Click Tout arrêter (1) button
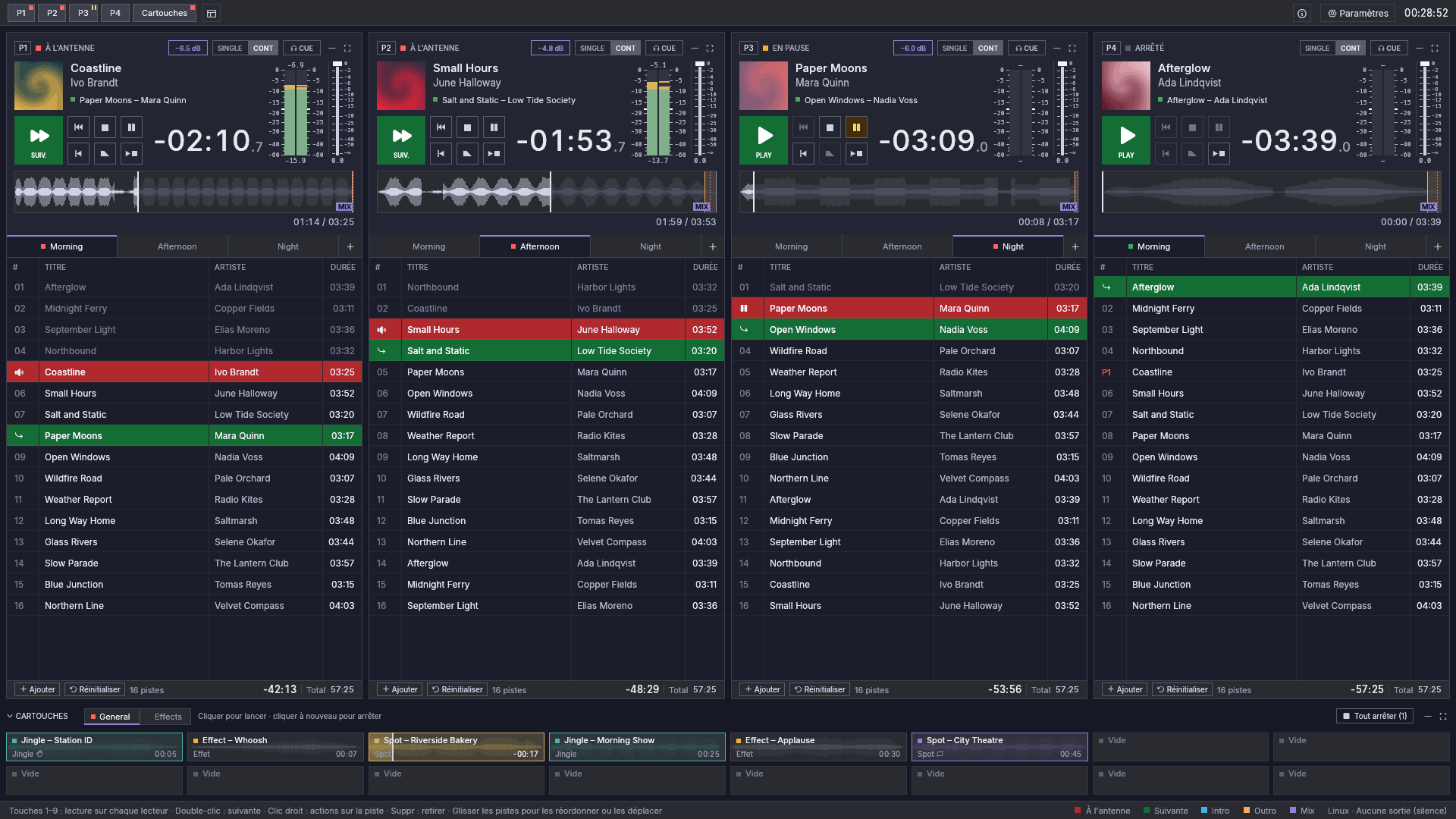1456x819 pixels. pyautogui.click(x=1375, y=716)
